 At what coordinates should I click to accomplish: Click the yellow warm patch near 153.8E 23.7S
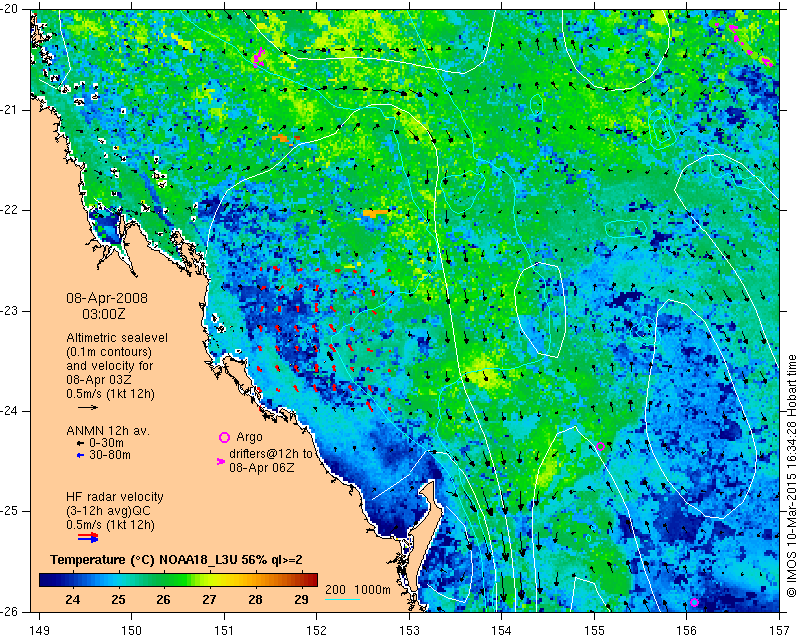click(482, 370)
